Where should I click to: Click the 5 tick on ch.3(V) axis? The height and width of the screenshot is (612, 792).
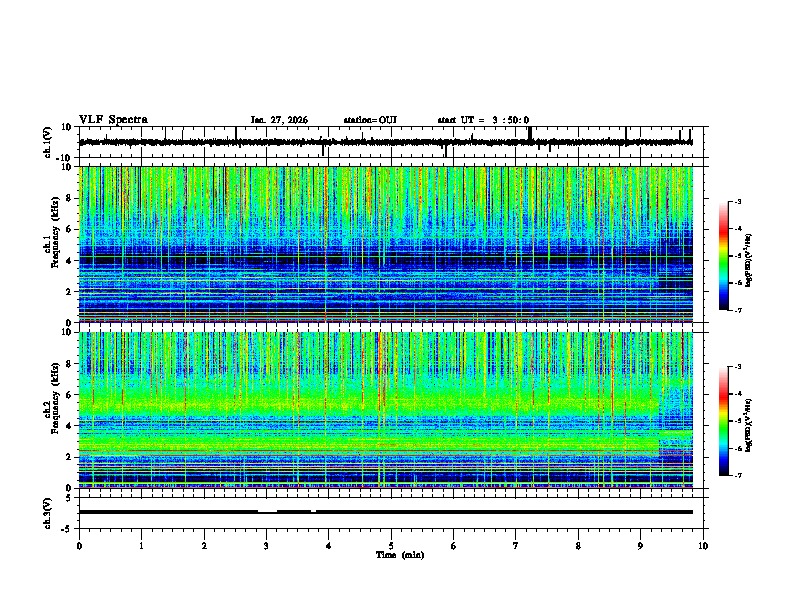[70, 498]
